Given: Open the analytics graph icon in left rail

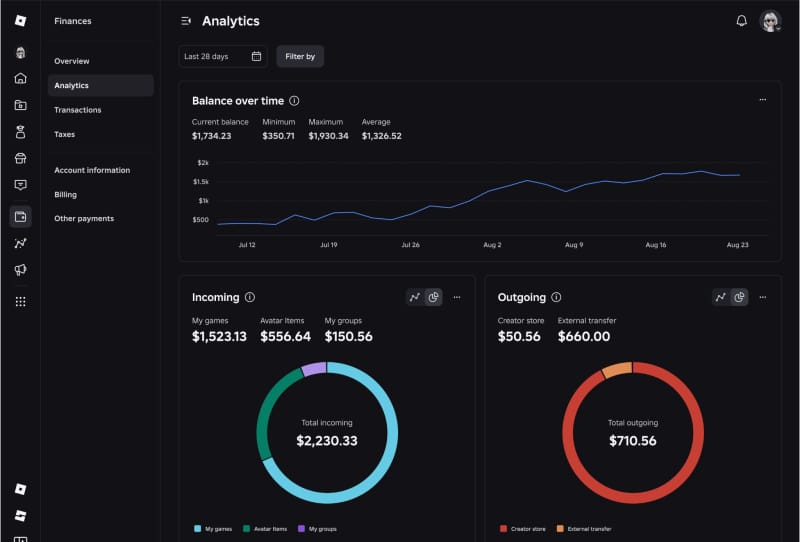Looking at the screenshot, I should coord(20,243).
